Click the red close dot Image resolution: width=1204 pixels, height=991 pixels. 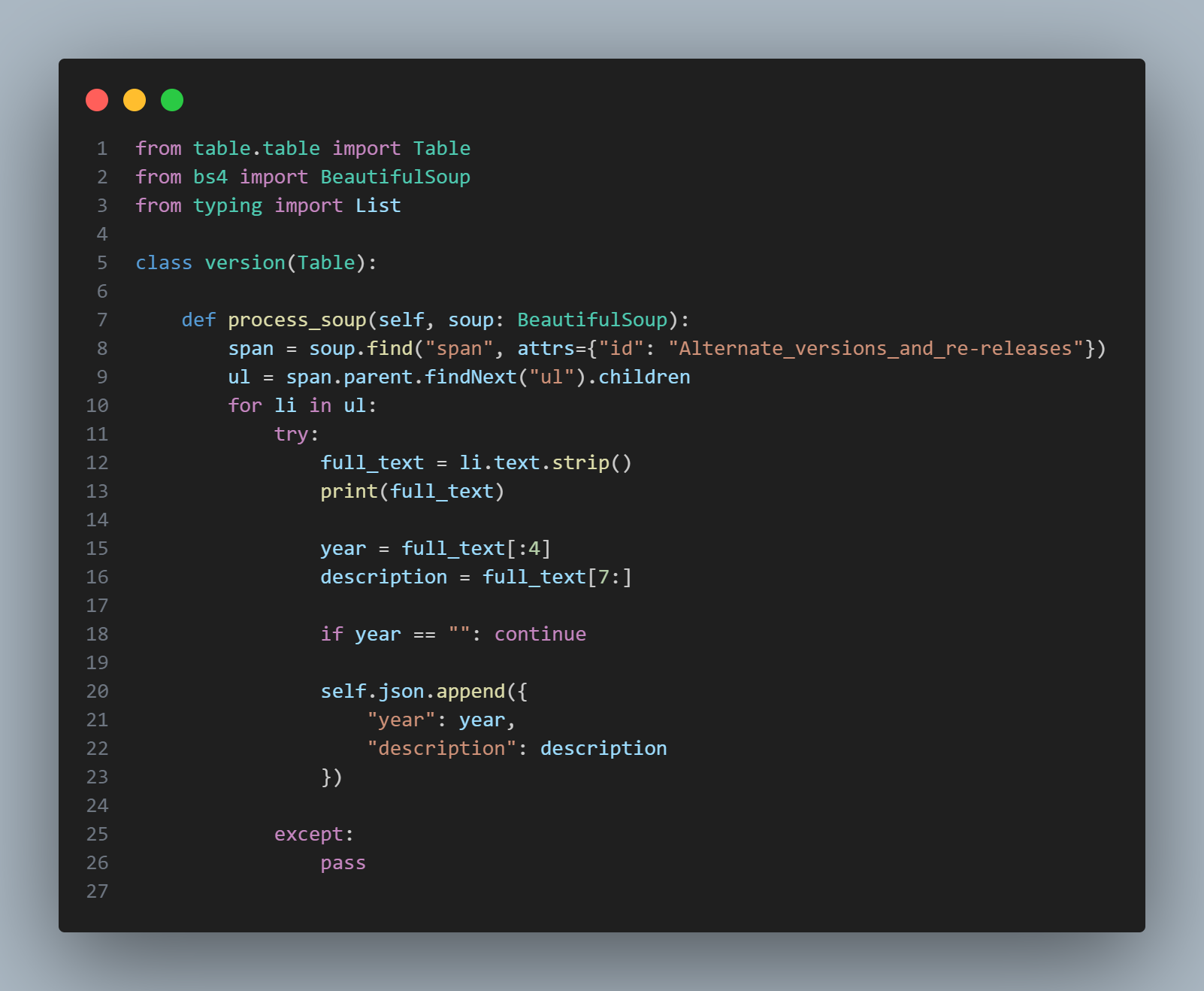click(97, 100)
